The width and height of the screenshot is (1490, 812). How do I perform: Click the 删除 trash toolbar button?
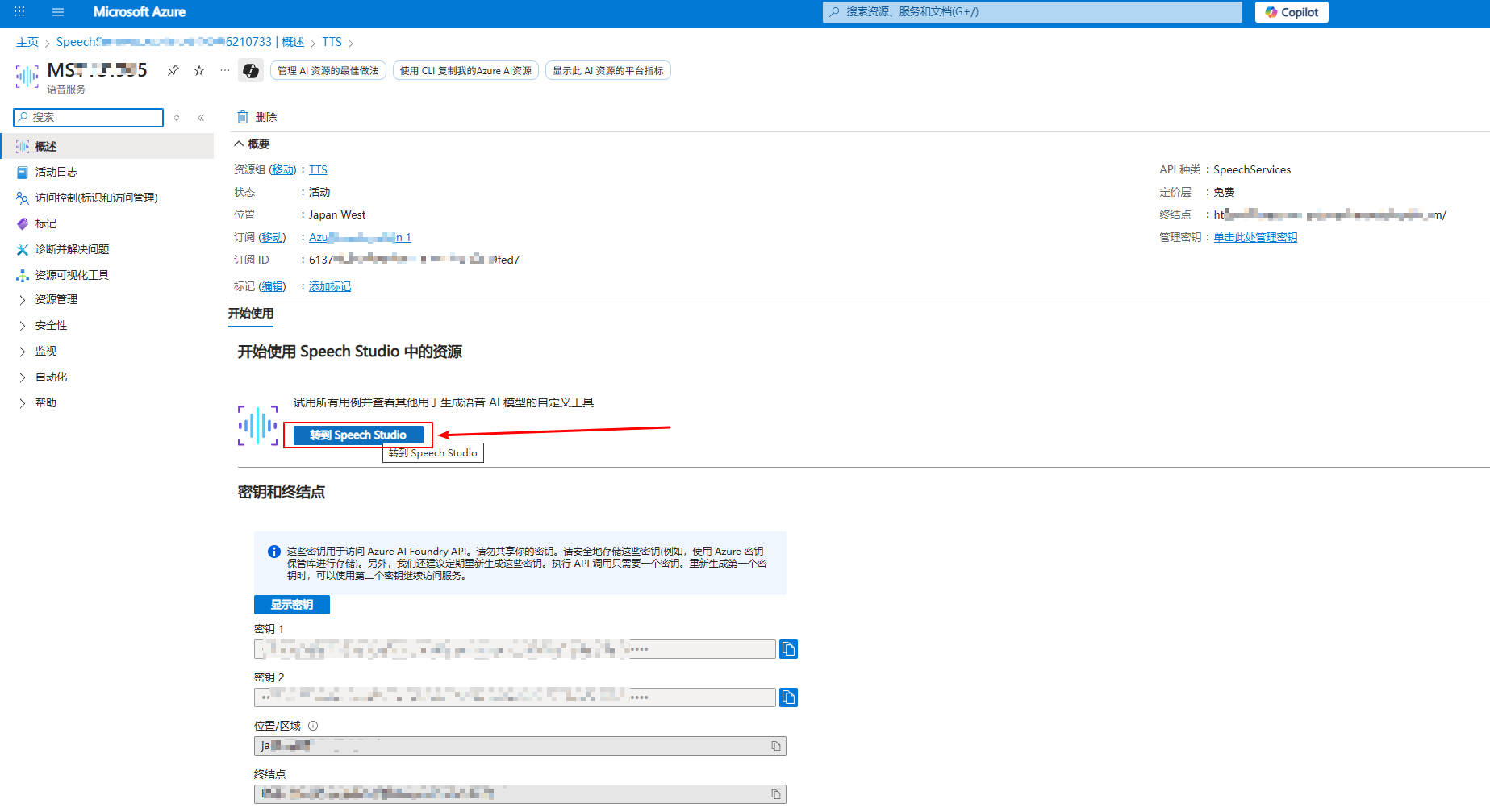click(x=257, y=118)
